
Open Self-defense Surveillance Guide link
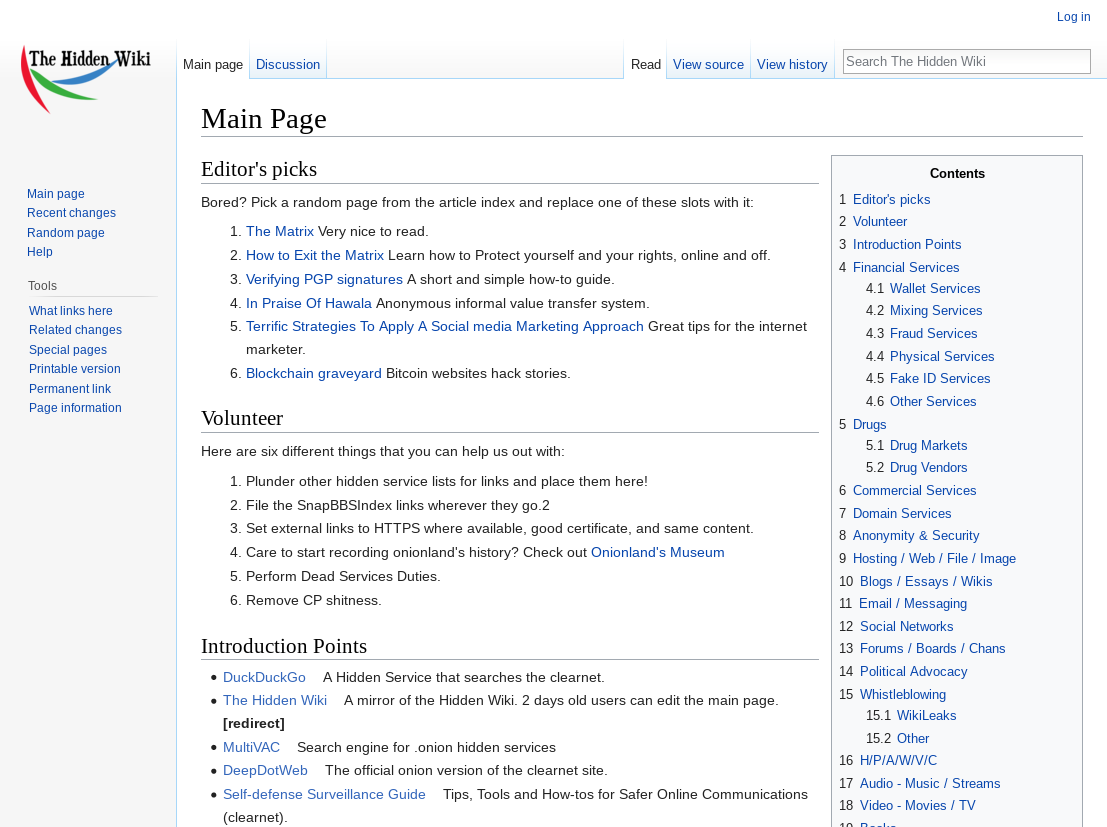click(324, 795)
